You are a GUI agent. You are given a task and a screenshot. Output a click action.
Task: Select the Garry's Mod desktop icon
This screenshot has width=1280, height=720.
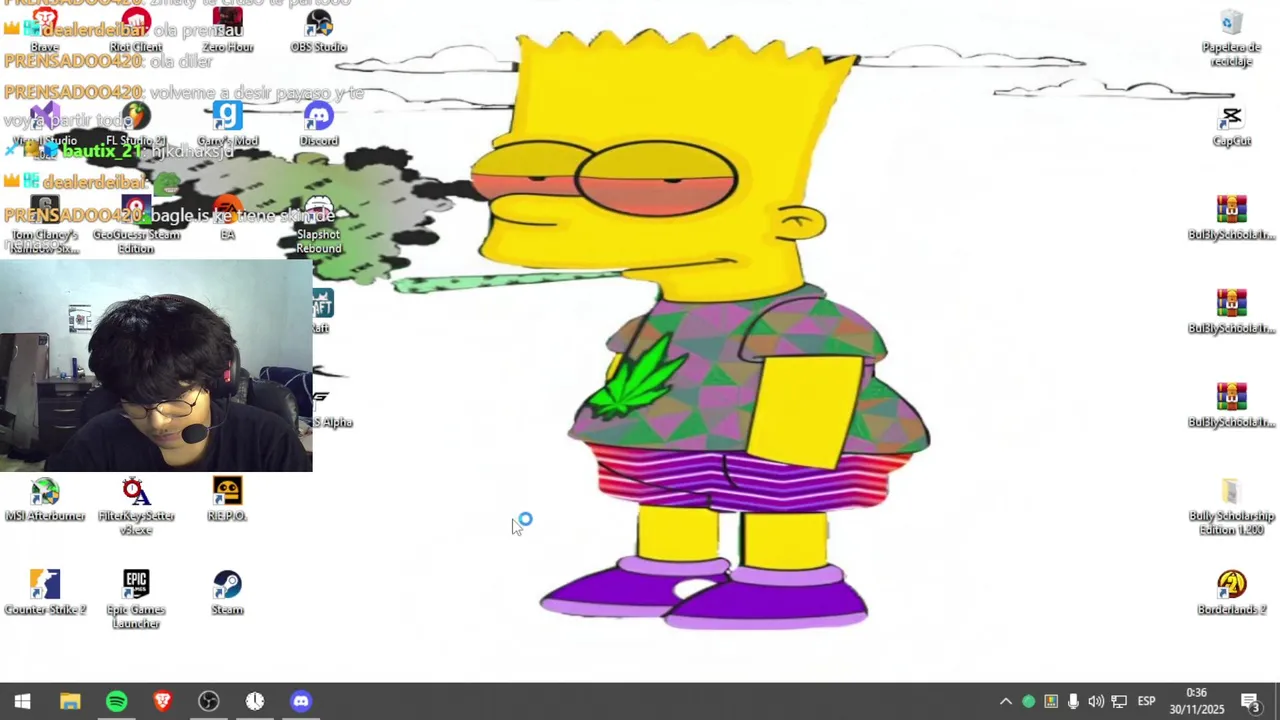(x=227, y=122)
